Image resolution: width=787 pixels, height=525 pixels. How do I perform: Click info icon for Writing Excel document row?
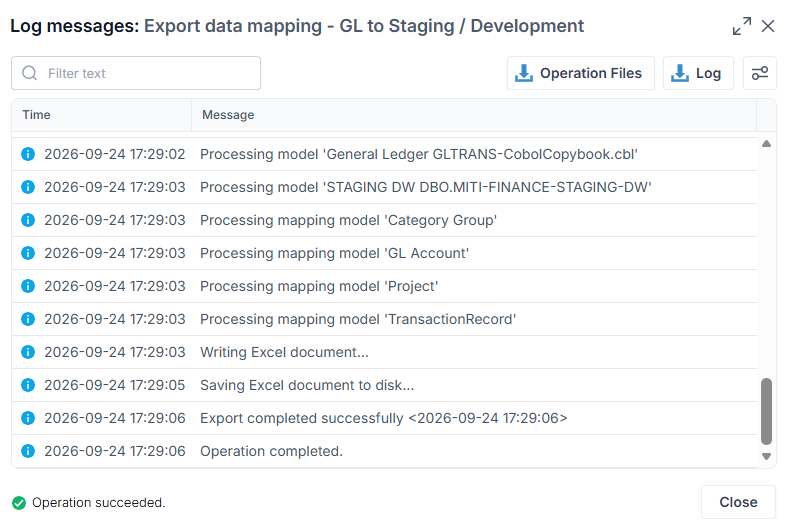pyautogui.click(x=28, y=352)
